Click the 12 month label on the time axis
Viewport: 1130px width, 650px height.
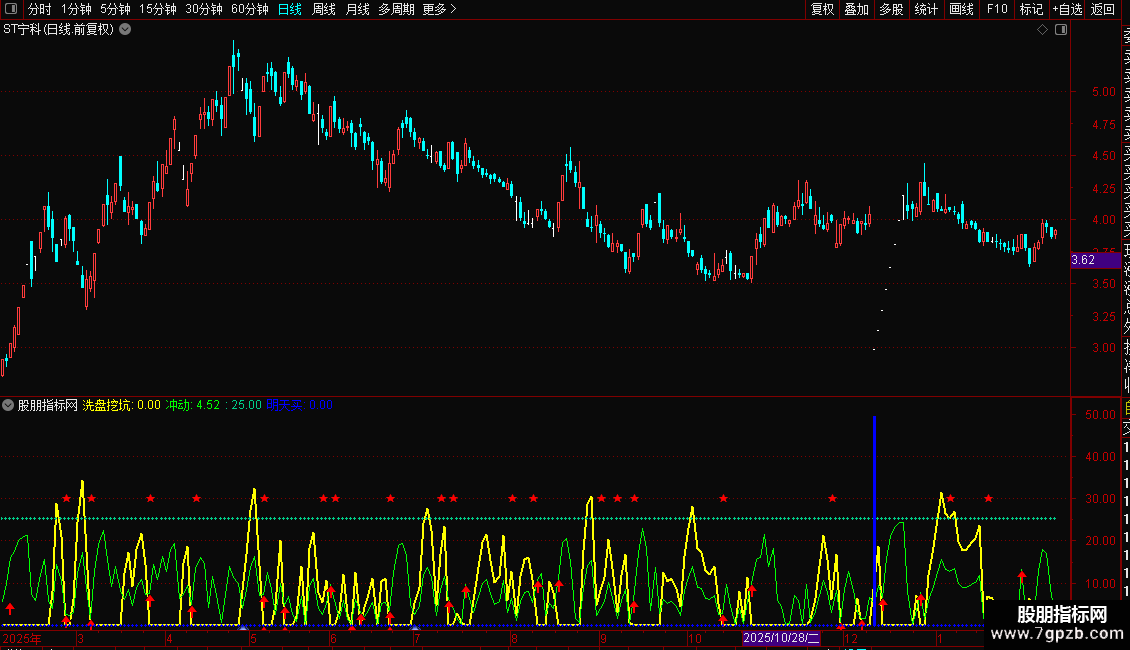(x=851, y=638)
